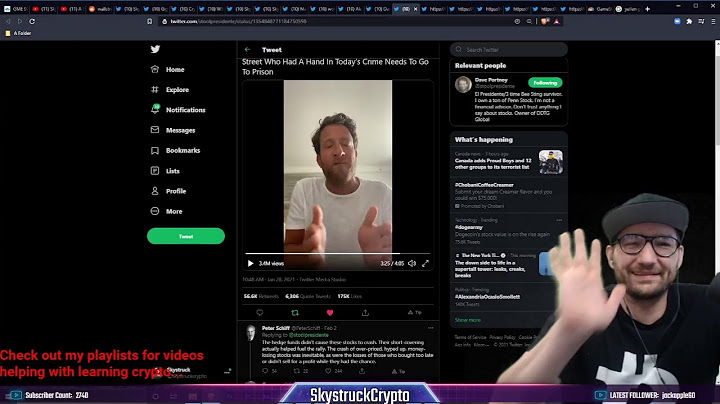
Task: Open Explore from sidebar
Action: click(170, 90)
